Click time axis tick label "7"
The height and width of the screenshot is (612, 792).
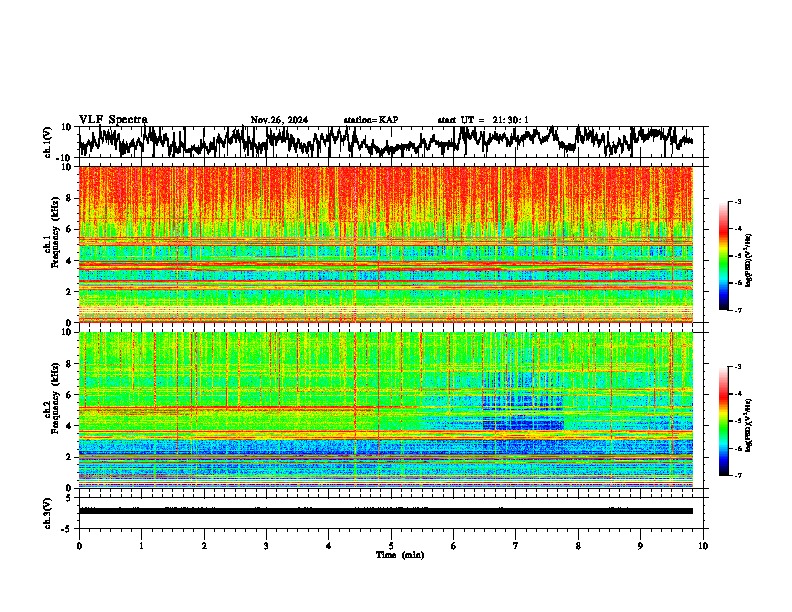point(516,546)
